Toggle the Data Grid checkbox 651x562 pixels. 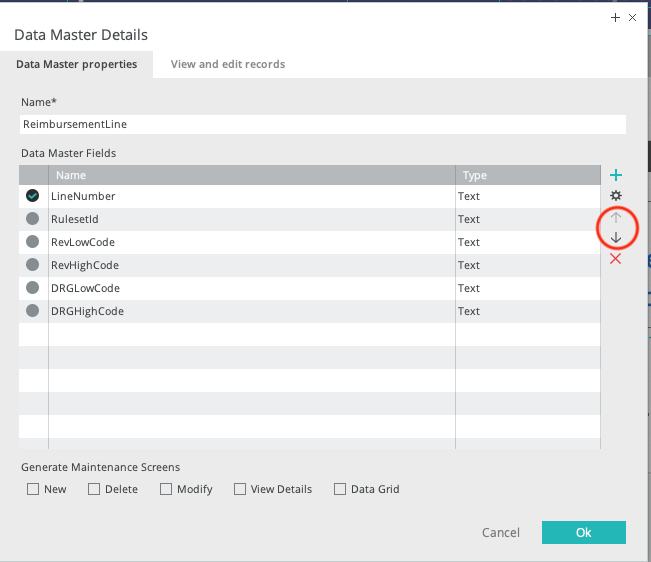340,489
